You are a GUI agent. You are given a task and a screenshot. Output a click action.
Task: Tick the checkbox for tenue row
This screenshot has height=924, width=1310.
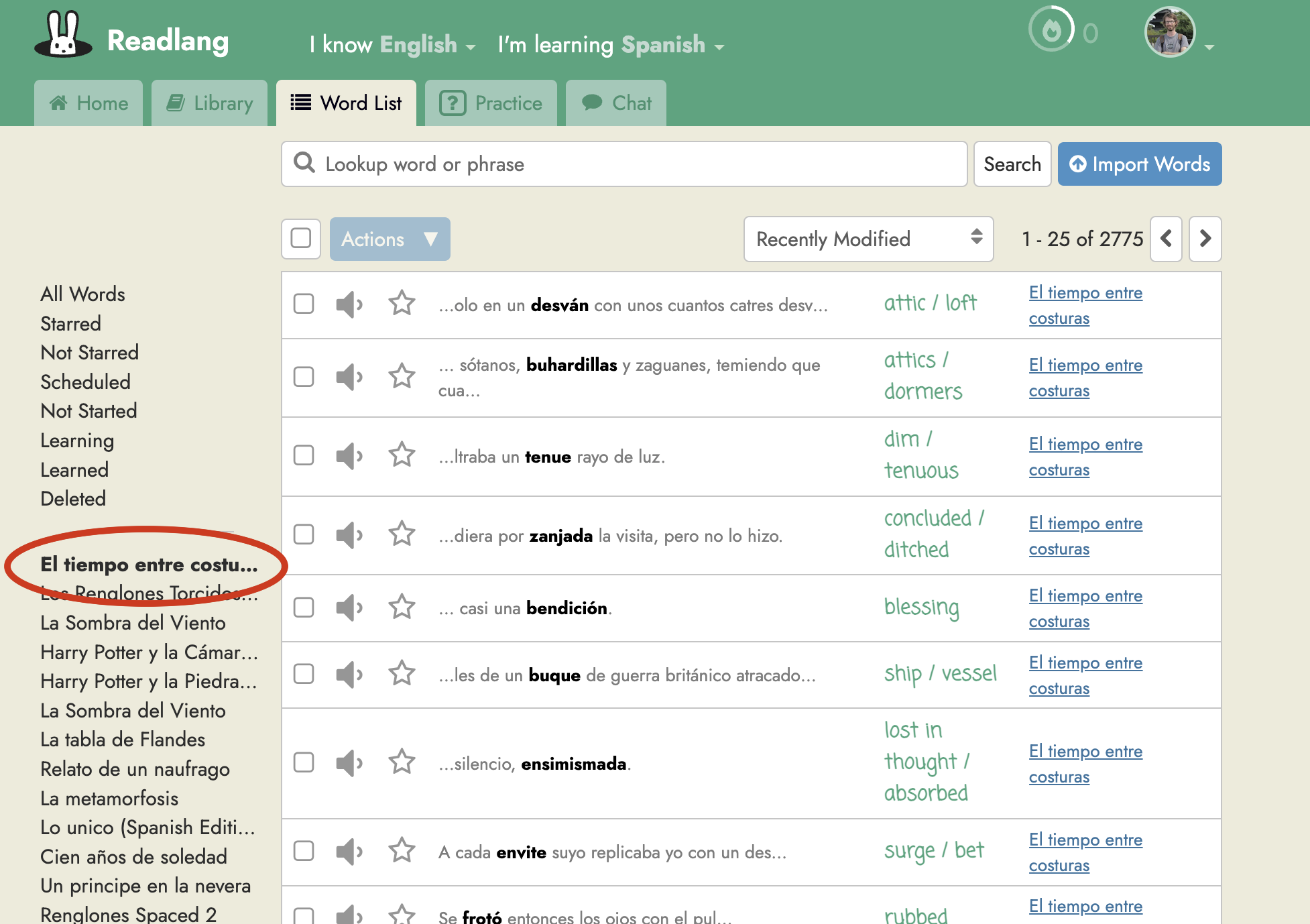[x=304, y=455]
